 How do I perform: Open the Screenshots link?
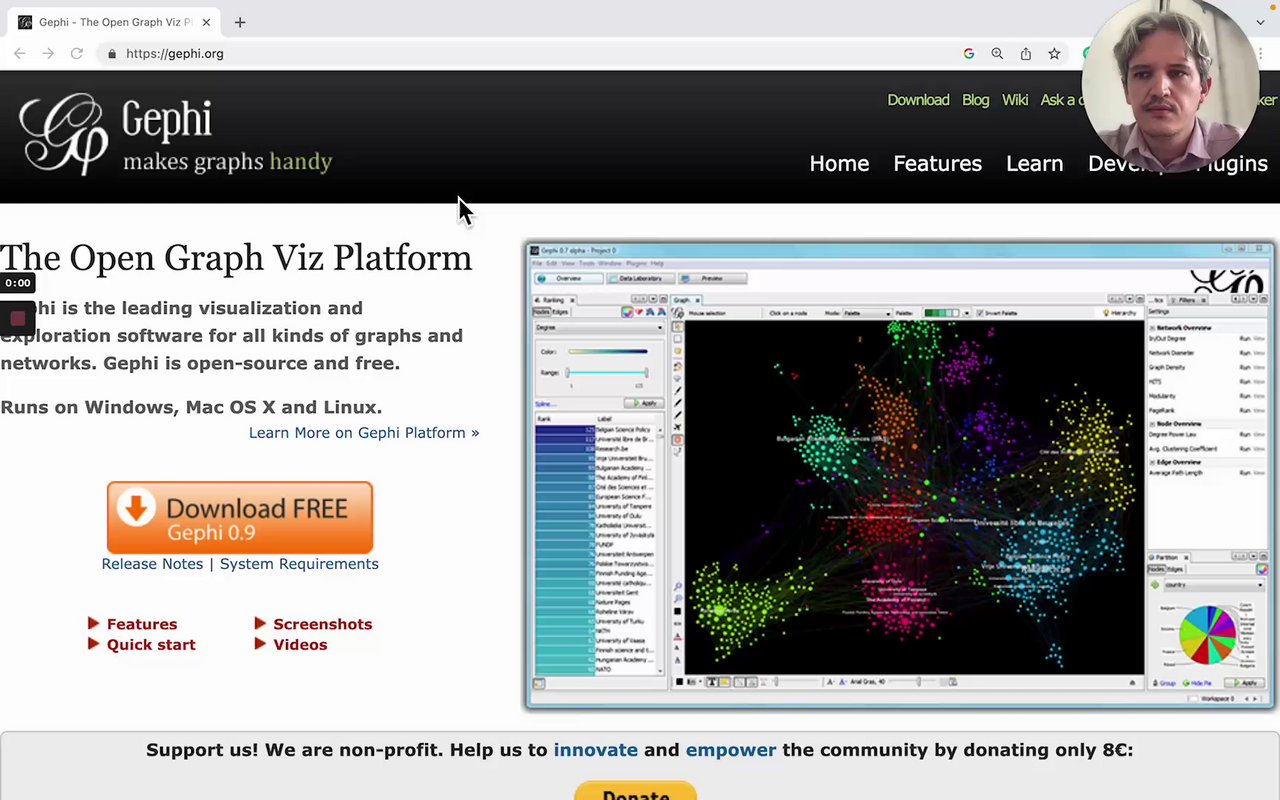(x=322, y=624)
